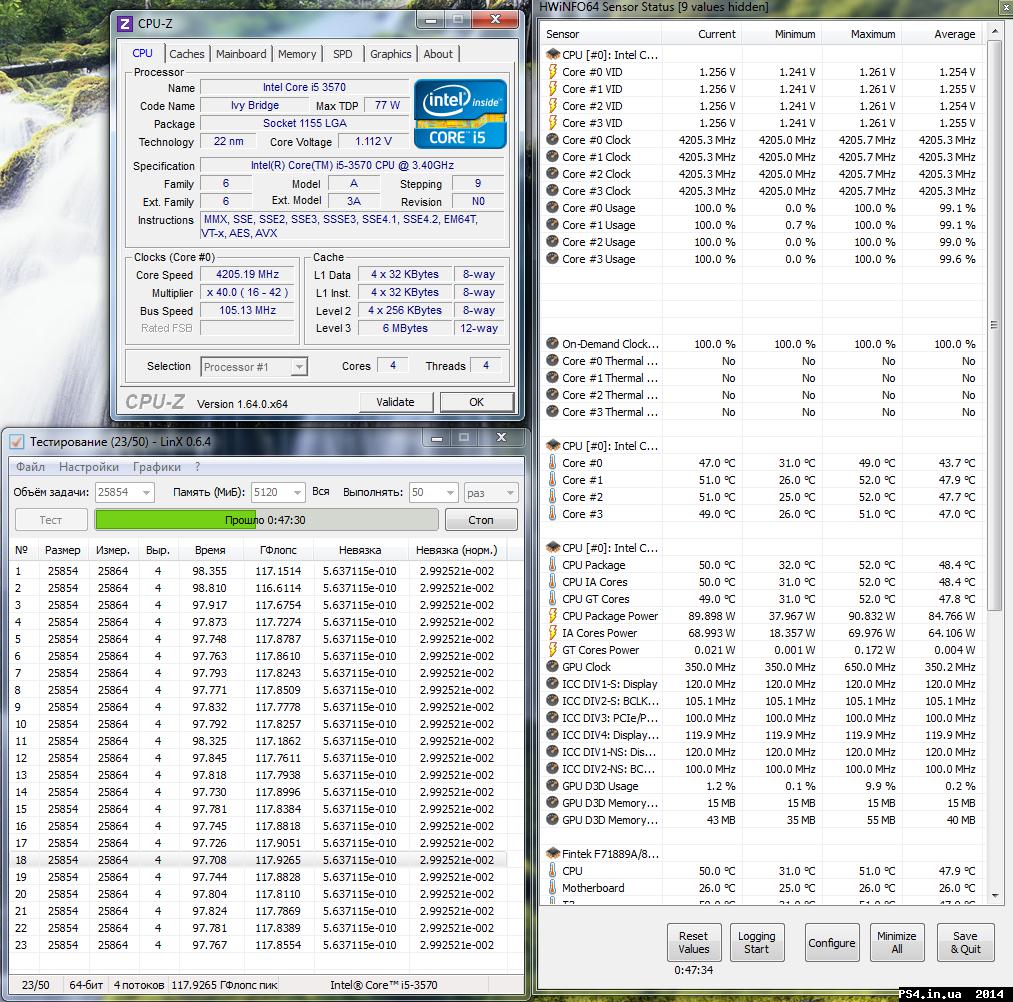Image resolution: width=1013 pixels, height=1002 pixels.
Task: Click the ГФлопс column header in LinX
Action: pos(278,550)
